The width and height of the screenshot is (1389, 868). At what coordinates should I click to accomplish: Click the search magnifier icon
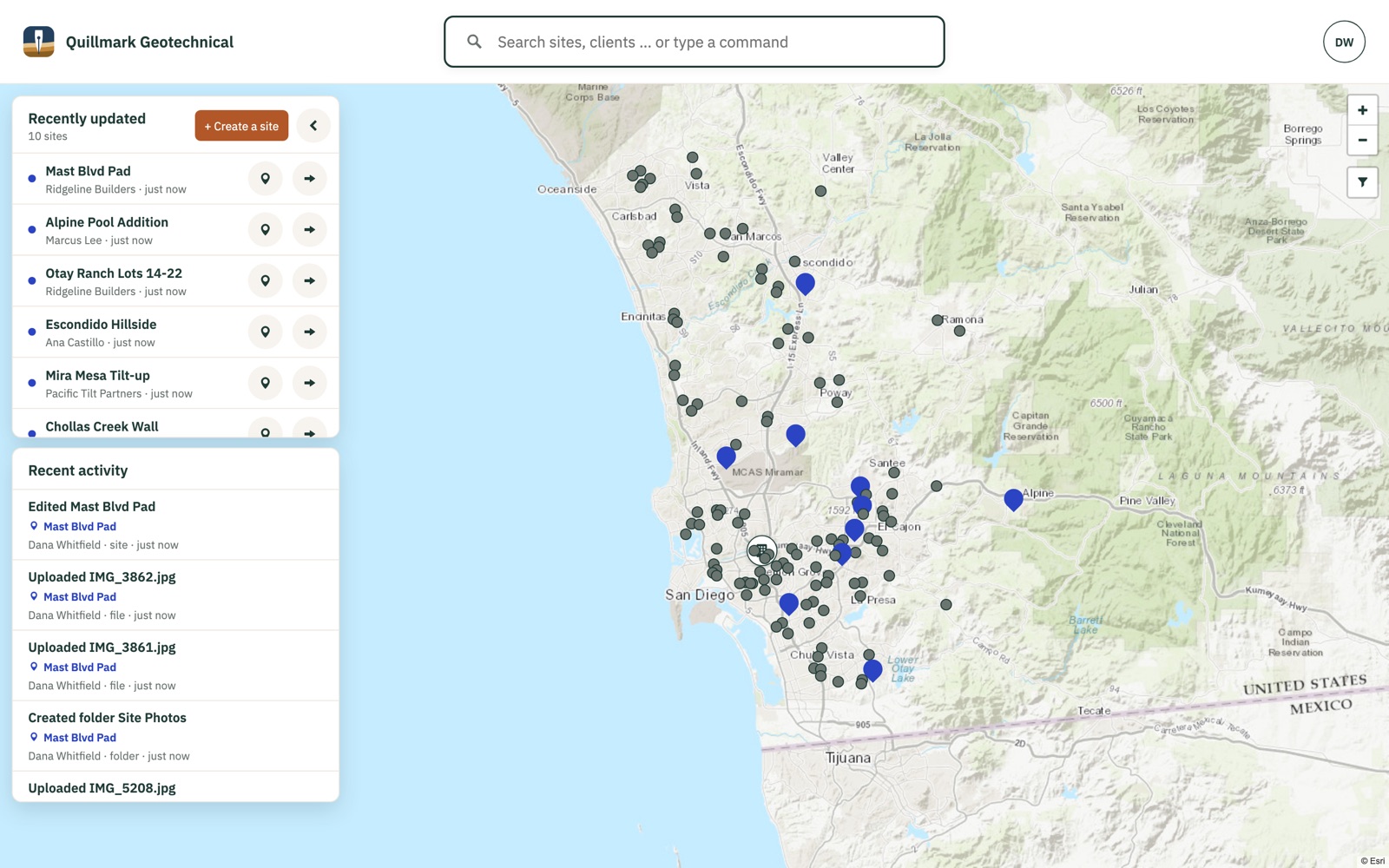coord(474,42)
